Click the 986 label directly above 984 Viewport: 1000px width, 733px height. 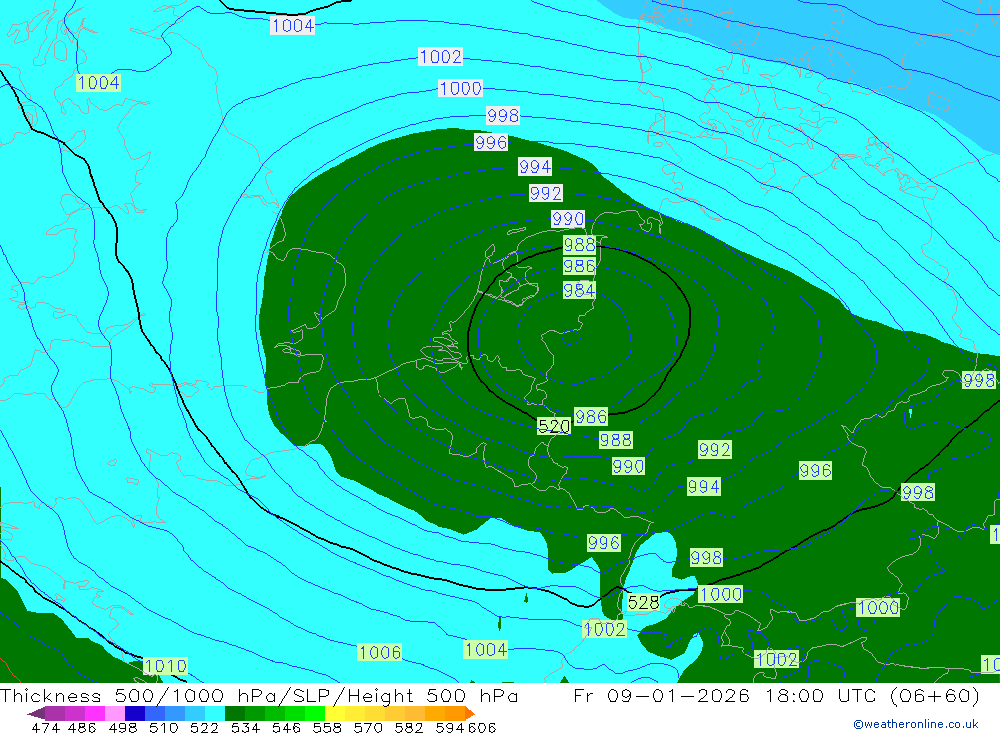click(x=579, y=266)
